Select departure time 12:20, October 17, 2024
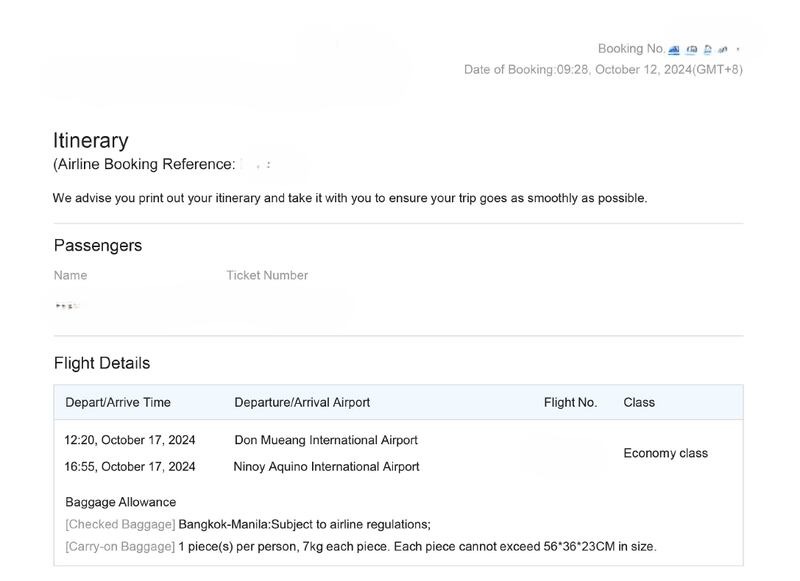 pyautogui.click(x=130, y=440)
